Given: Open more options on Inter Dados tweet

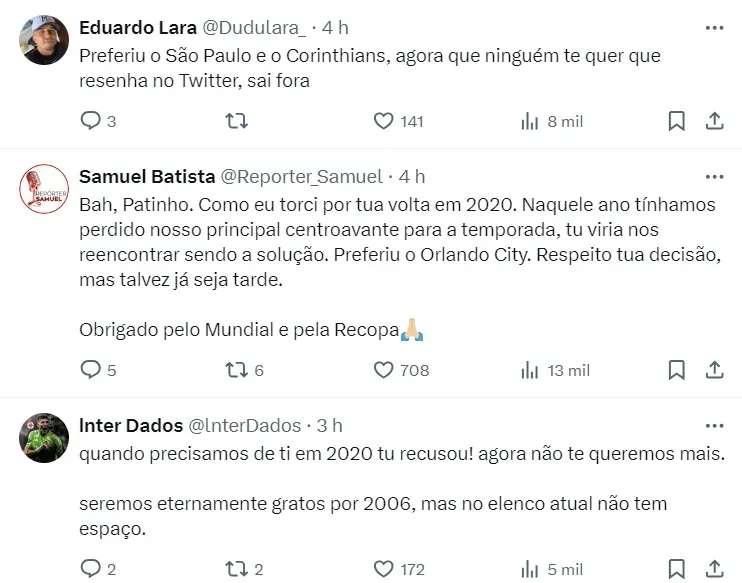Looking at the screenshot, I should pos(714,425).
